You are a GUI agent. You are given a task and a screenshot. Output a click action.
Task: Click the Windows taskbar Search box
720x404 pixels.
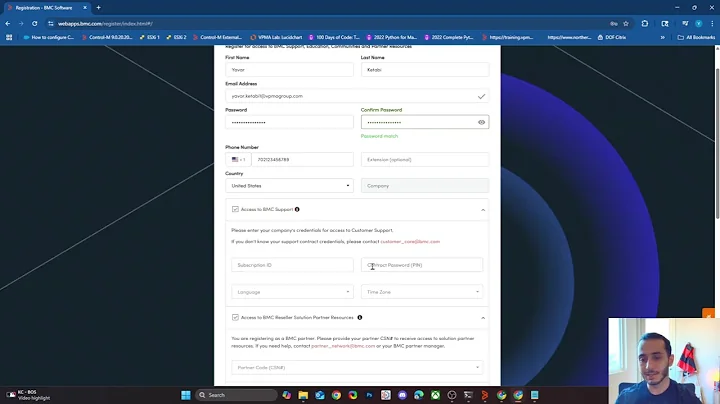[236, 395]
